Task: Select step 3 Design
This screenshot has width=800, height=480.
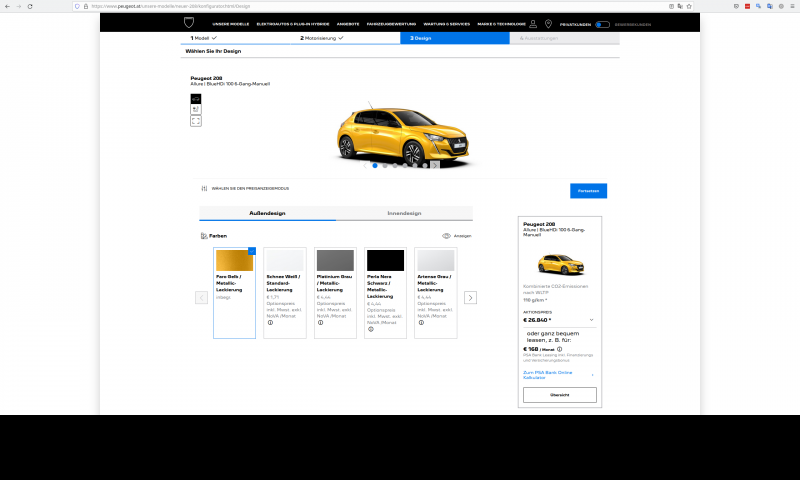Action: coord(455,38)
